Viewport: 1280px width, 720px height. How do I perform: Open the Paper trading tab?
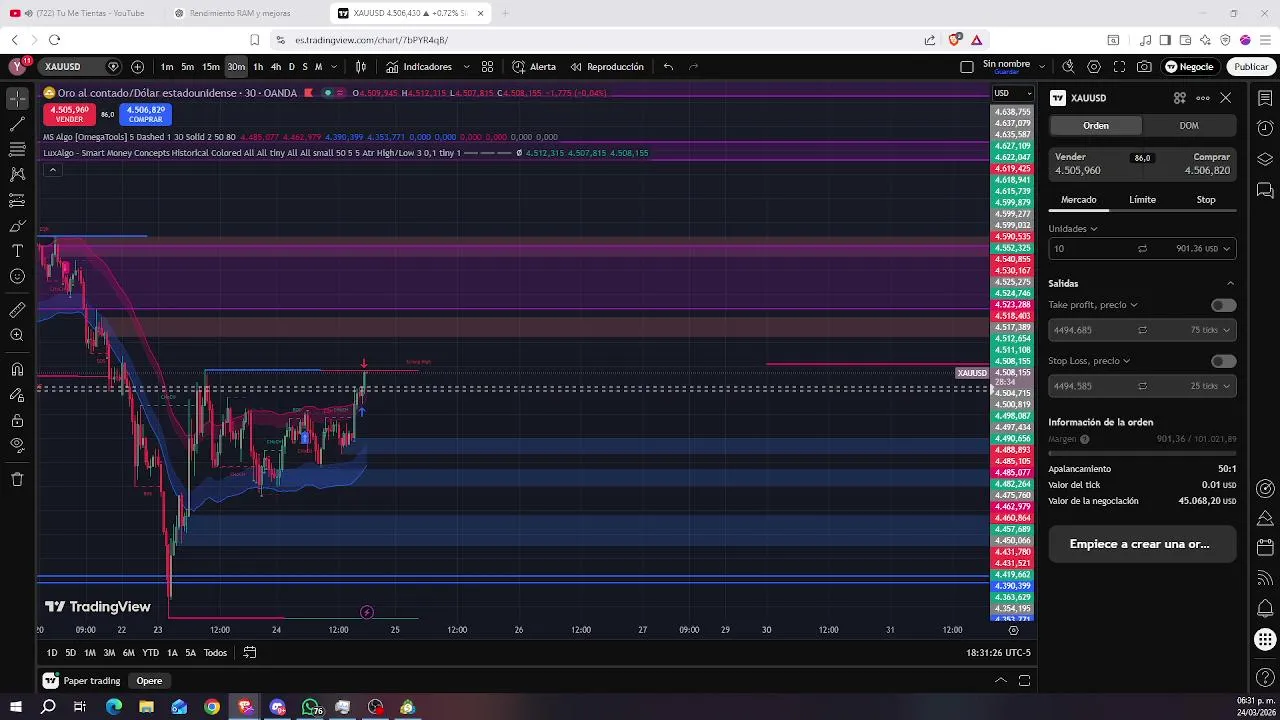pyautogui.click(x=82, y=681)
